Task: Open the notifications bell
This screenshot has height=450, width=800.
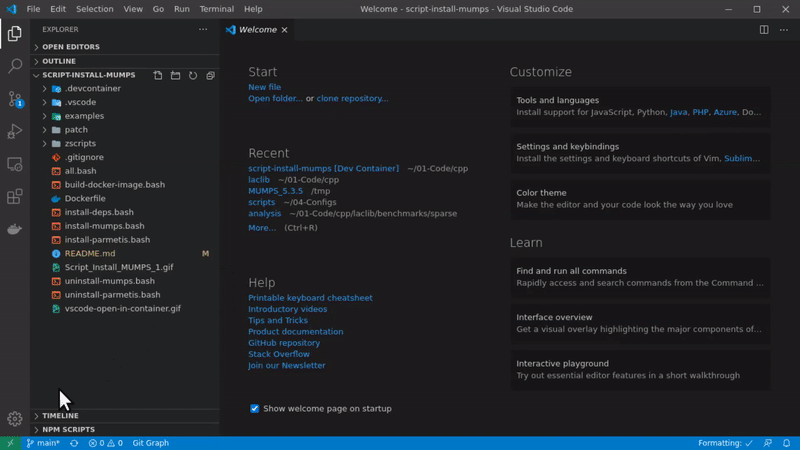Action: (786, 443)
